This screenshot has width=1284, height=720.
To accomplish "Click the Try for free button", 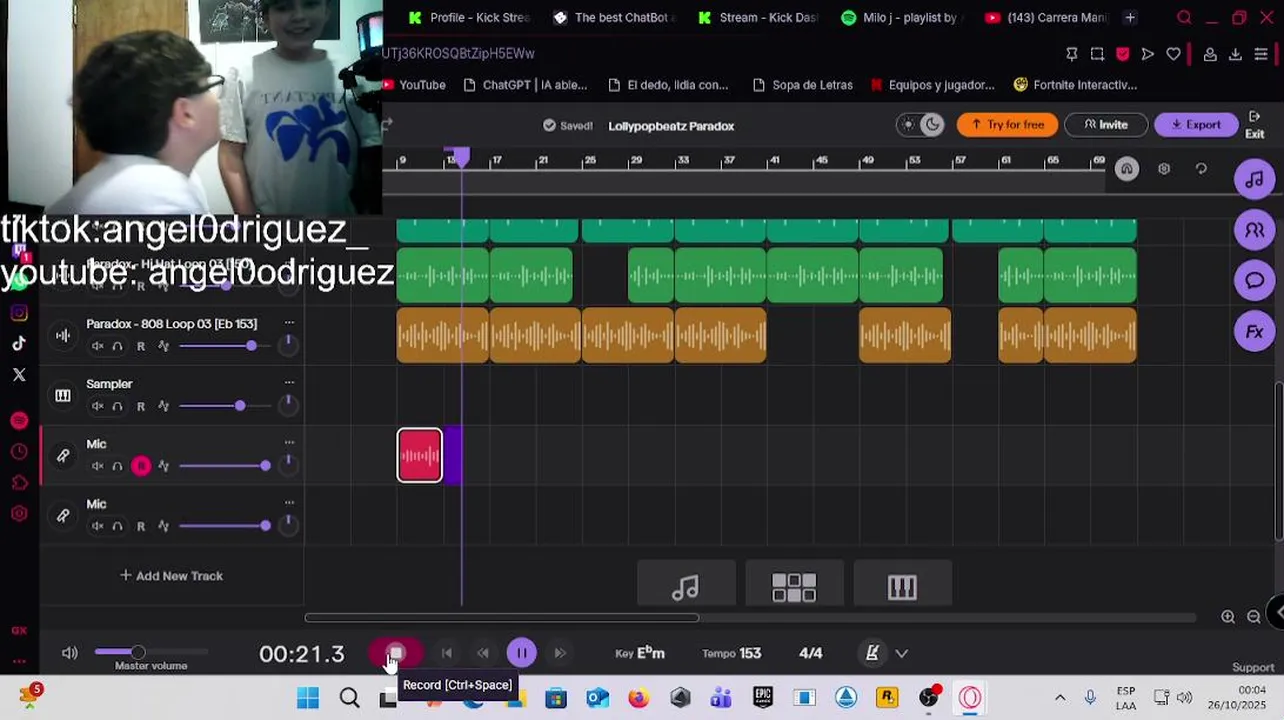I will 1007,125.
